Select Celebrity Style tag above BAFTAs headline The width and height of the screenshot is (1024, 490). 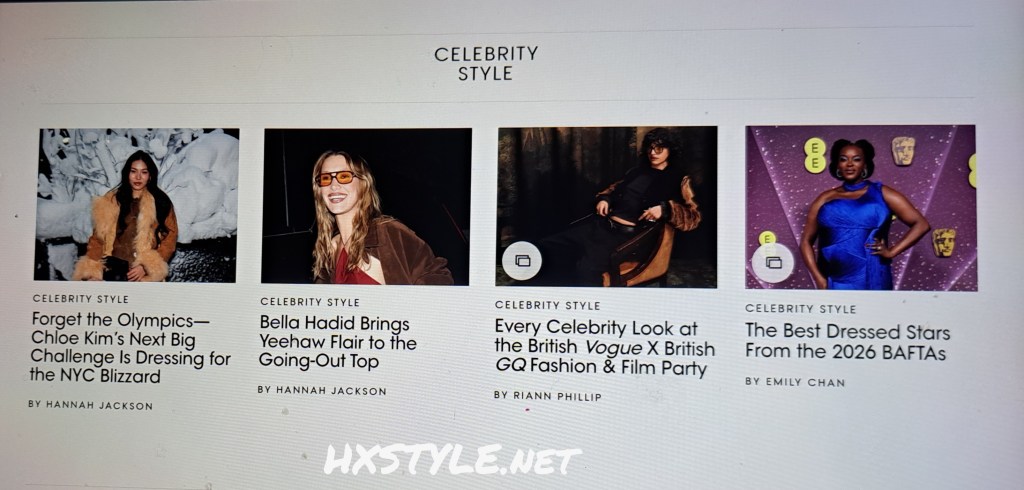pos(800,308)
